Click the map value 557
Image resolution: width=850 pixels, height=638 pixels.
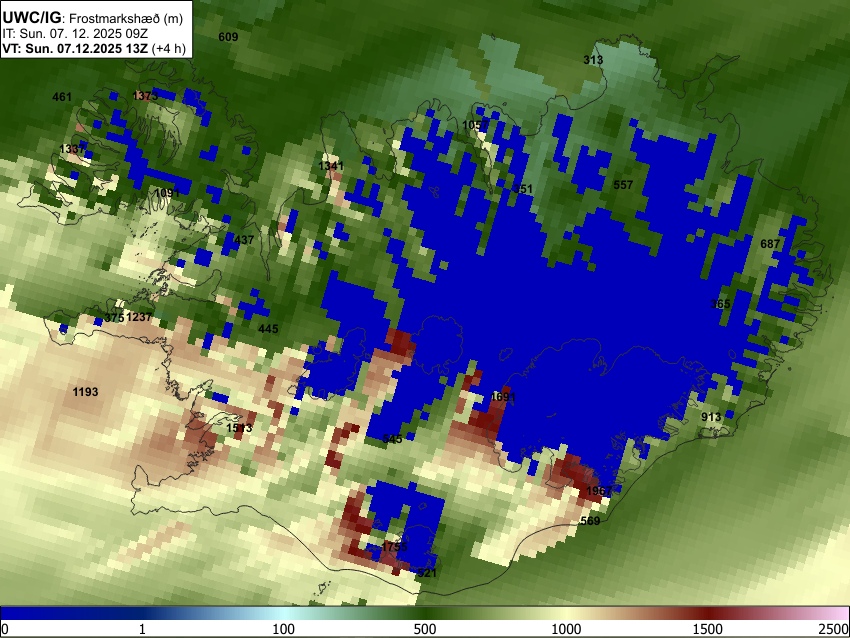click(x=623, y=185)
